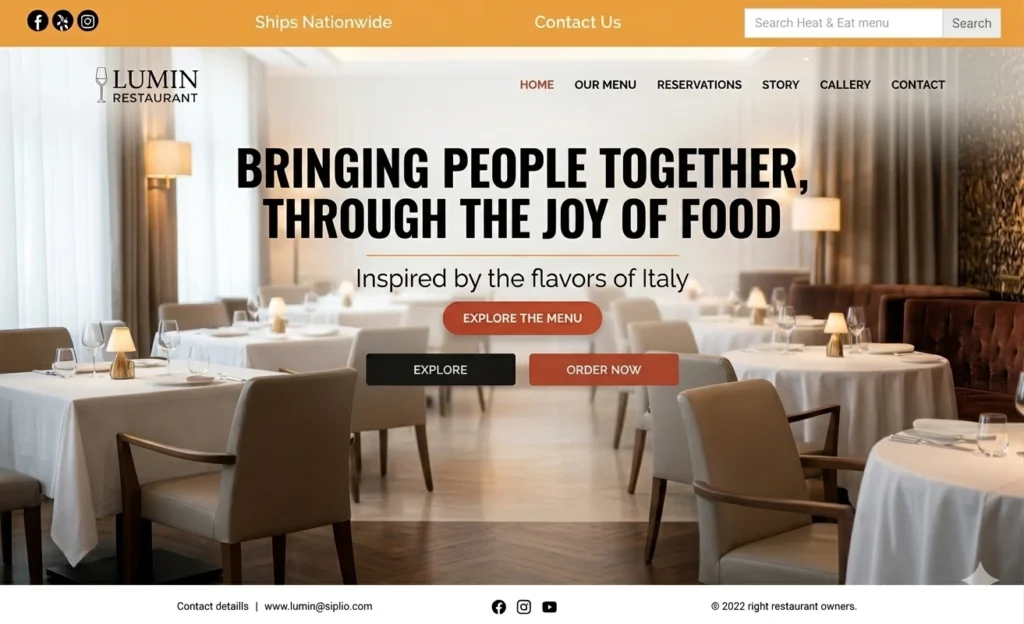
Task: Open the RESERVATIONS navigation item
Action: click(x=699, y=85)
